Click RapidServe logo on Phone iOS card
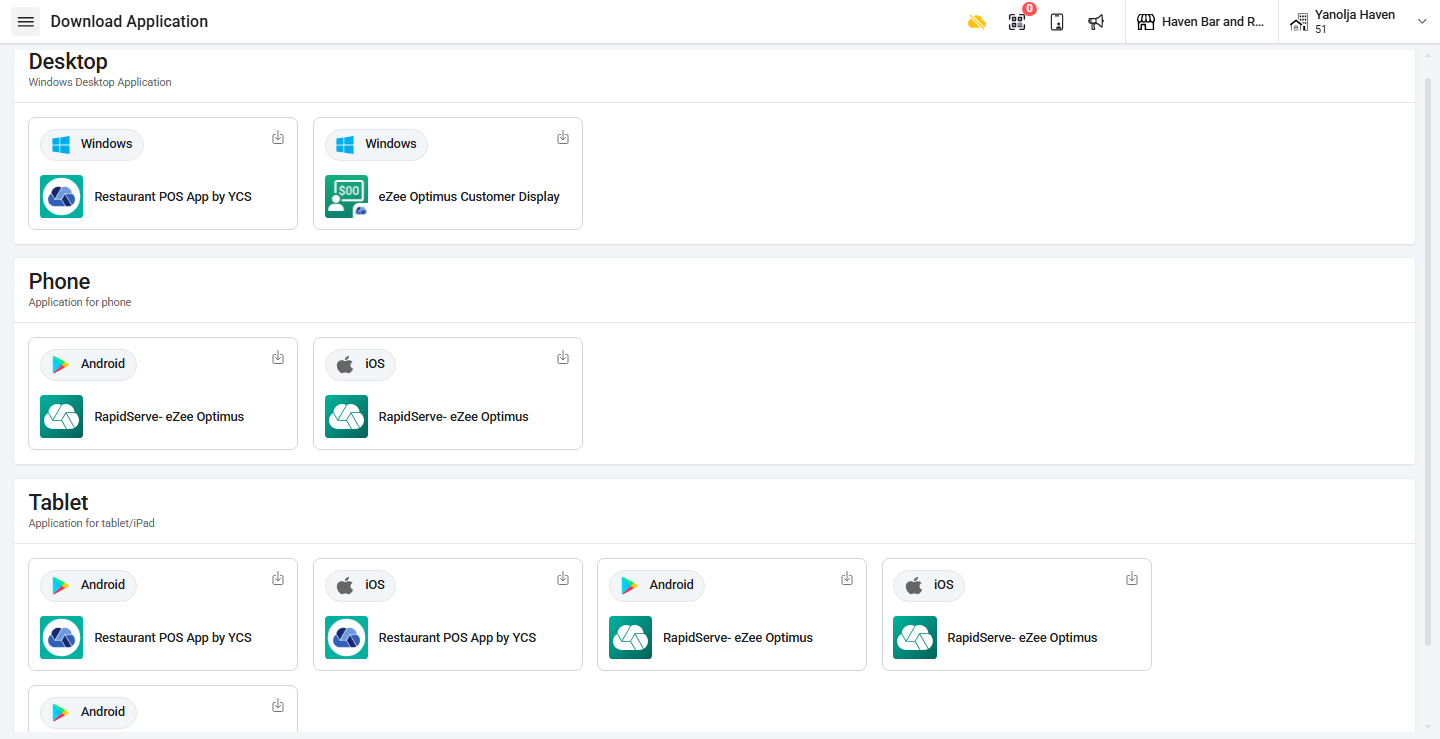Viewport: 1440px width, 739px height. (x=346, y=417)
